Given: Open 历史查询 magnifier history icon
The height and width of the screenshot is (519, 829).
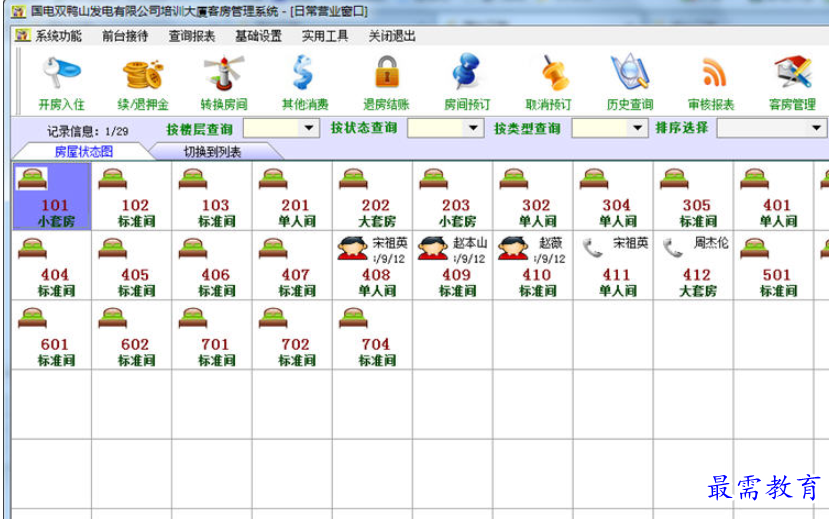Looking at the screenshot, I should (630, 72).
